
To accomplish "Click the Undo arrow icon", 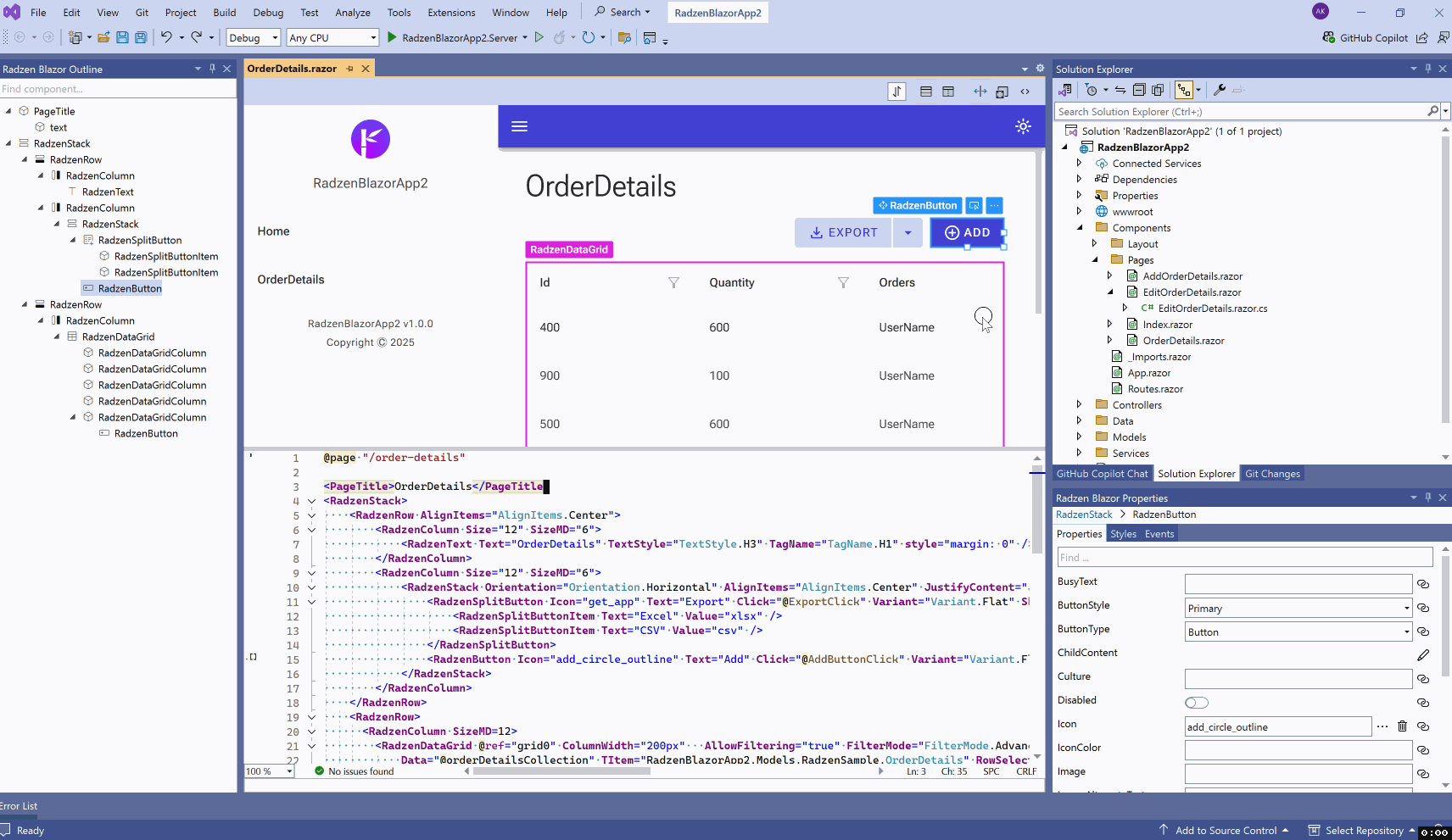I will pos(166,37).
